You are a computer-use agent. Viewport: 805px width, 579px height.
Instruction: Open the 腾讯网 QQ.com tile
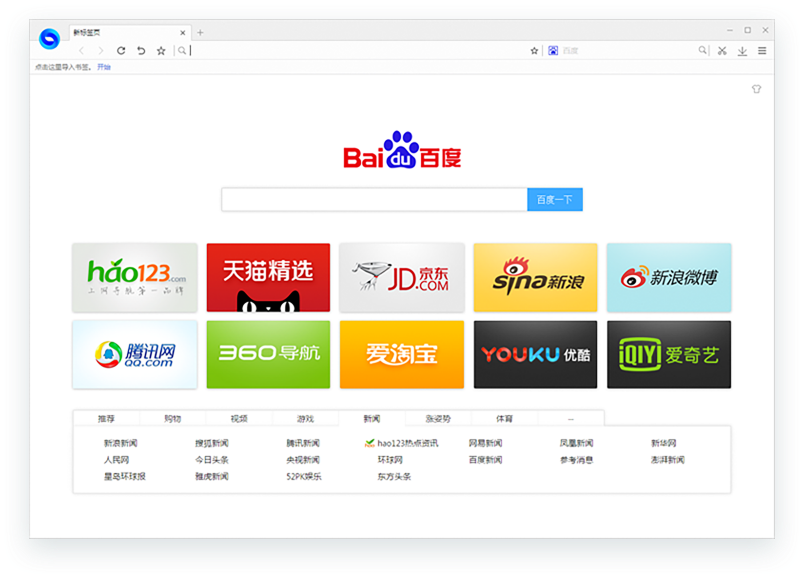pos(135,355)
